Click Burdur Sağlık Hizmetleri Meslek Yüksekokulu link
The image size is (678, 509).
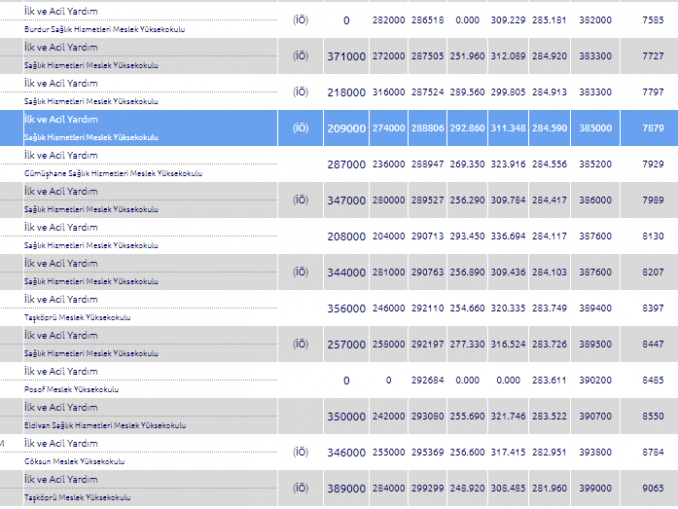coord(105,29)
